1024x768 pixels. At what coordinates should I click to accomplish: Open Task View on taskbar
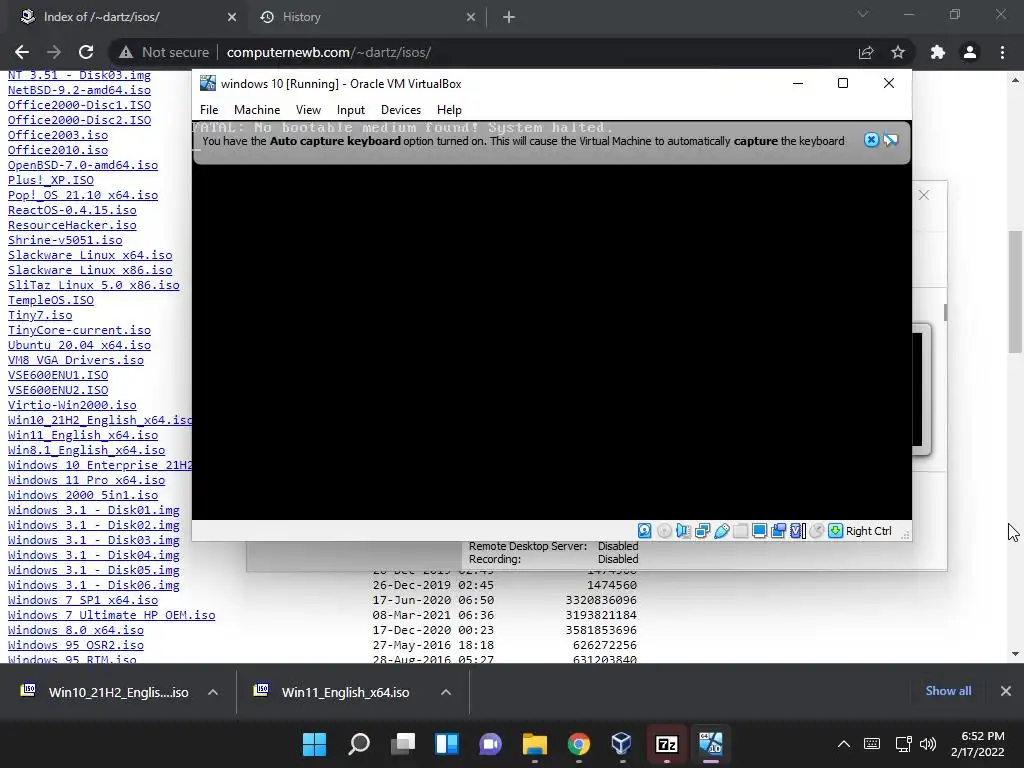pos(403,744)
